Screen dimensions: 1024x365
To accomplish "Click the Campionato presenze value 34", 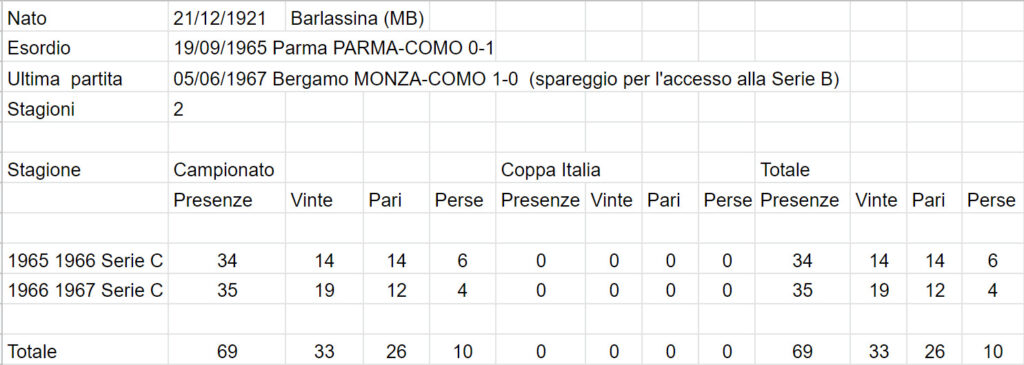I will tap(227, 261).
